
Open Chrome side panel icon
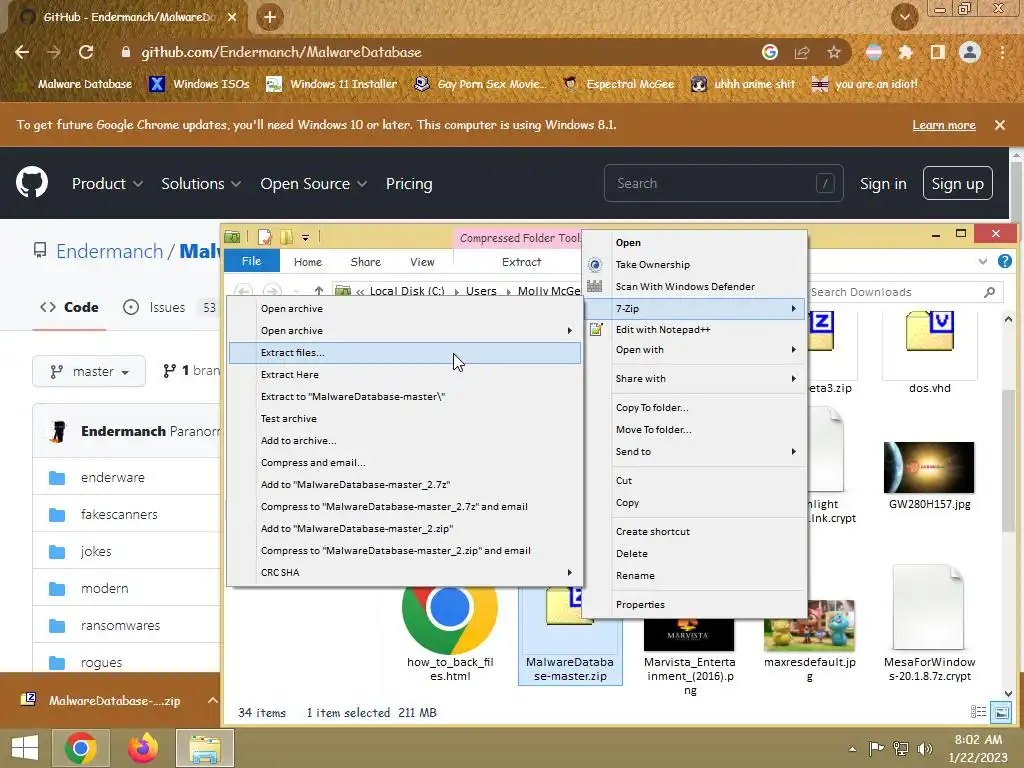[x=938, y=52]
